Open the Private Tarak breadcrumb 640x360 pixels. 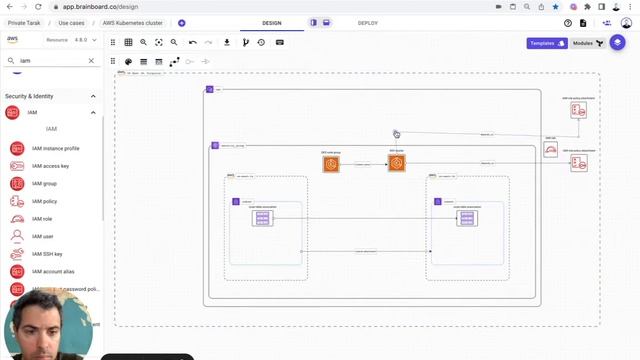(x=24, y=23)
